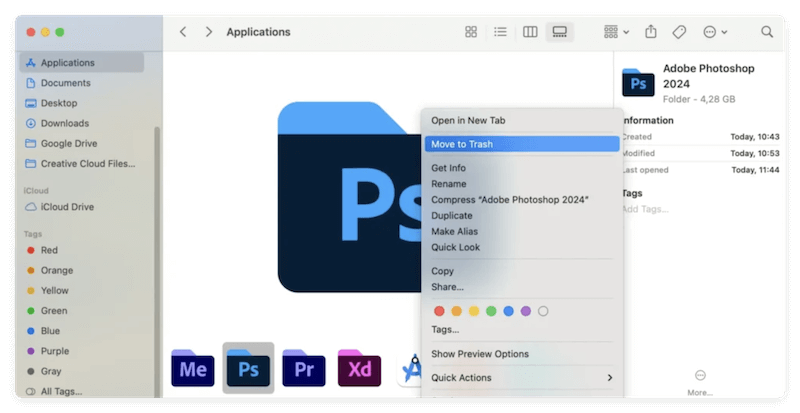Switch to icon grid view
Viewport: 800px width, 413px height.
(x=471, y=32)
